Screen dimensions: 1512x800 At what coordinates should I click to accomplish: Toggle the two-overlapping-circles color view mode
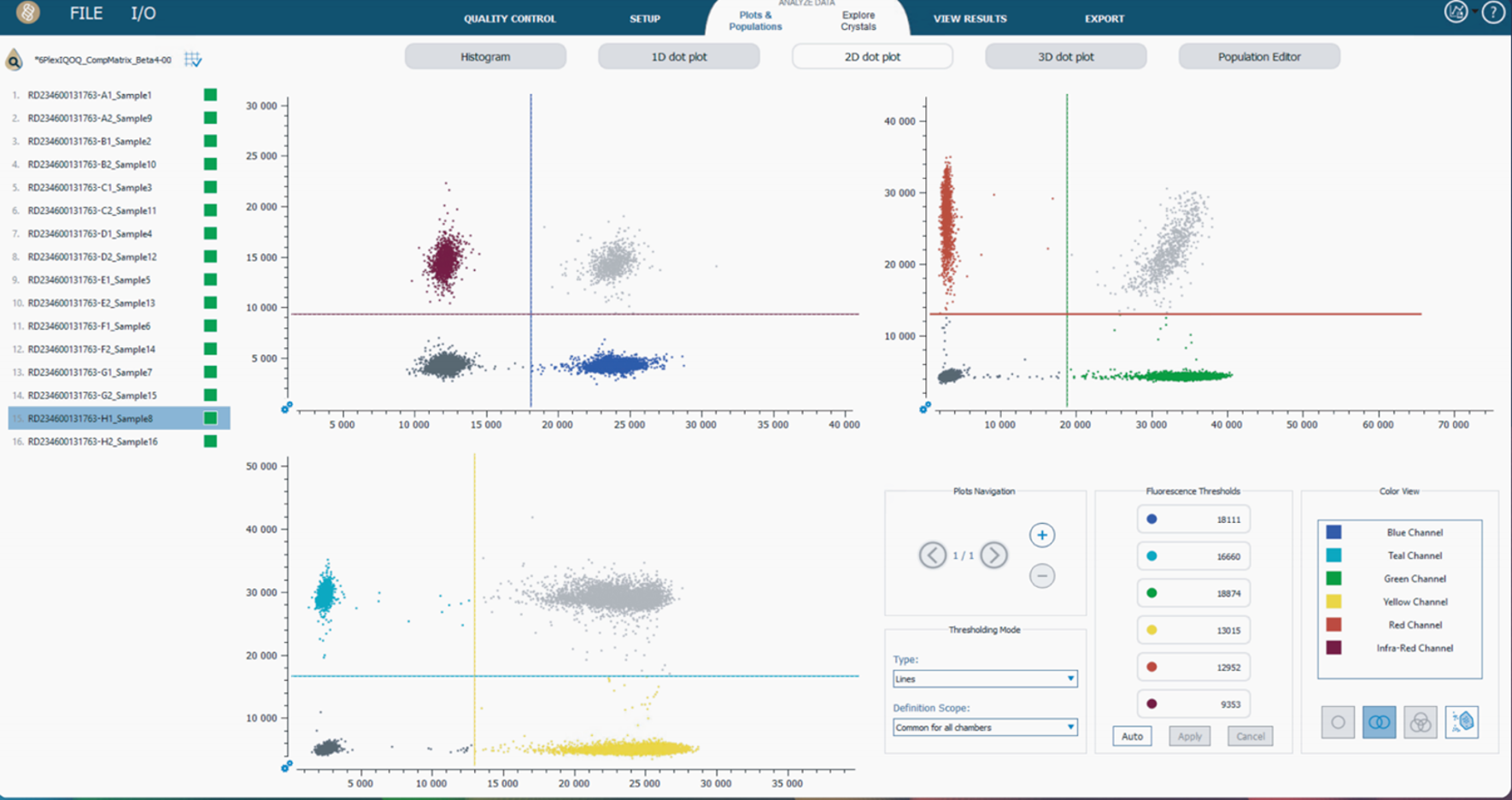pos(1379,723)
